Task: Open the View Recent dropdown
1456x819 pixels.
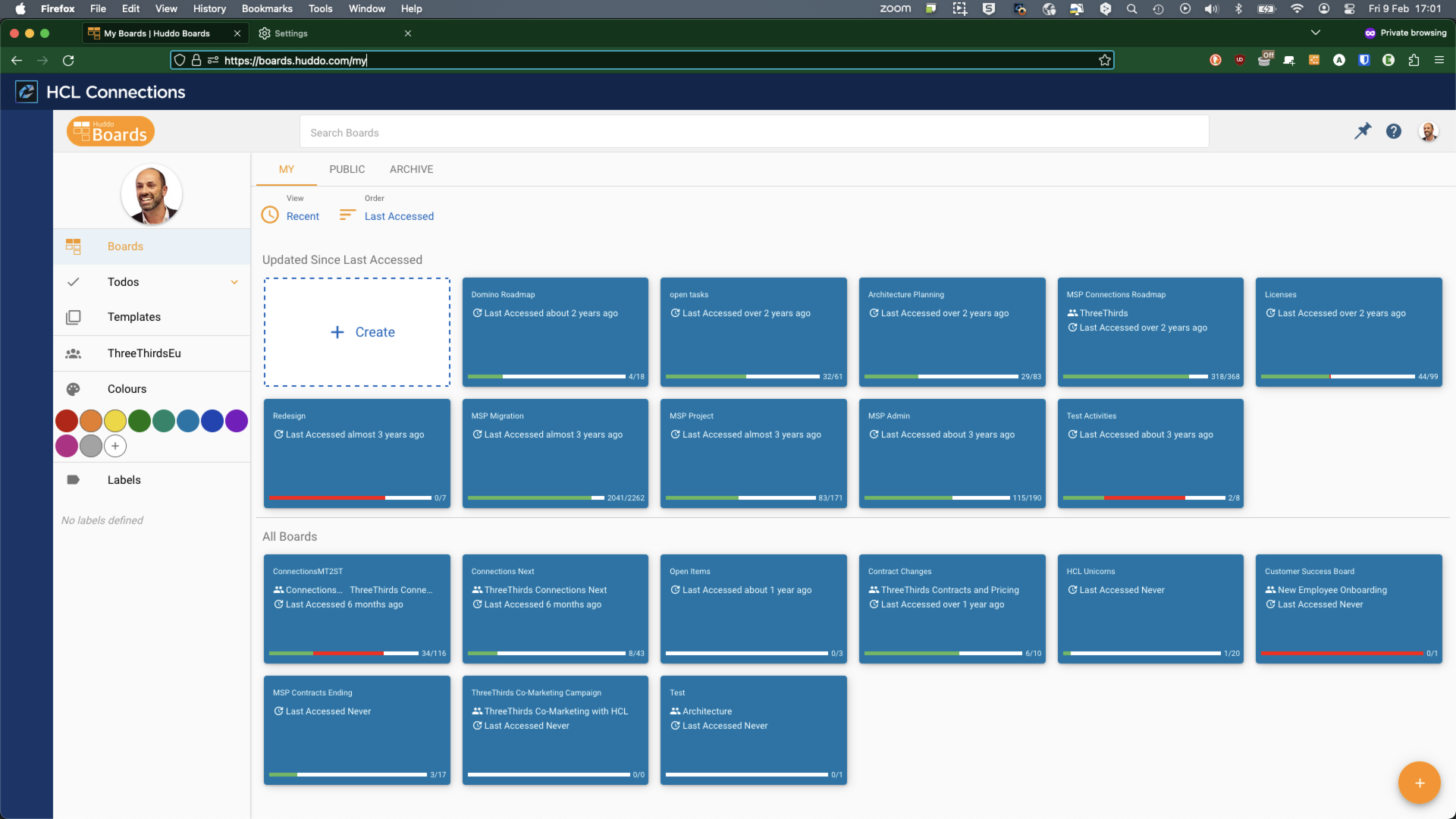Action: pyautogui.click(x=303, y=216)
